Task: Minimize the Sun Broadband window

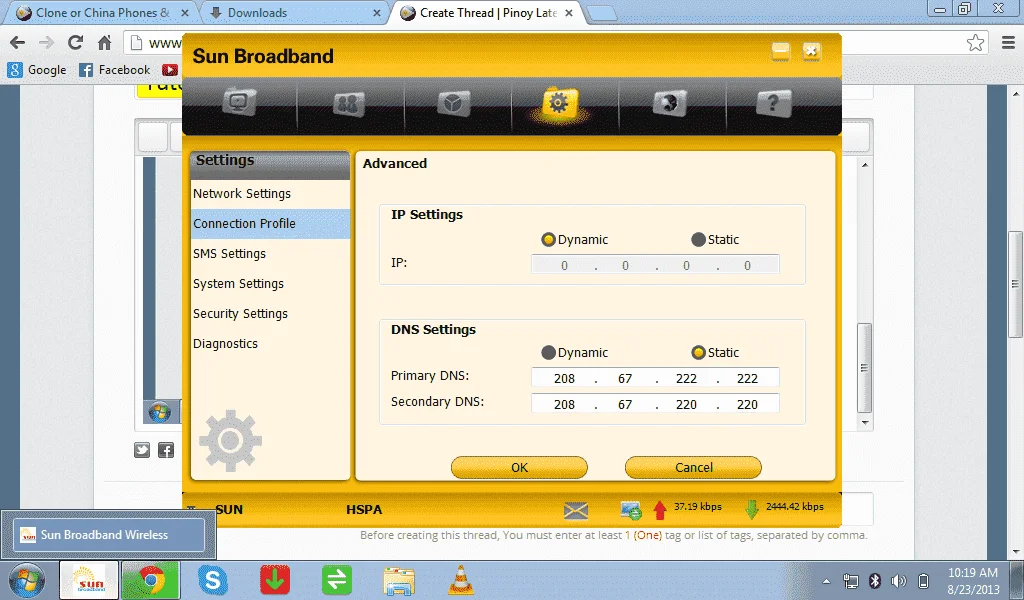Action: [x=780, y=52]
